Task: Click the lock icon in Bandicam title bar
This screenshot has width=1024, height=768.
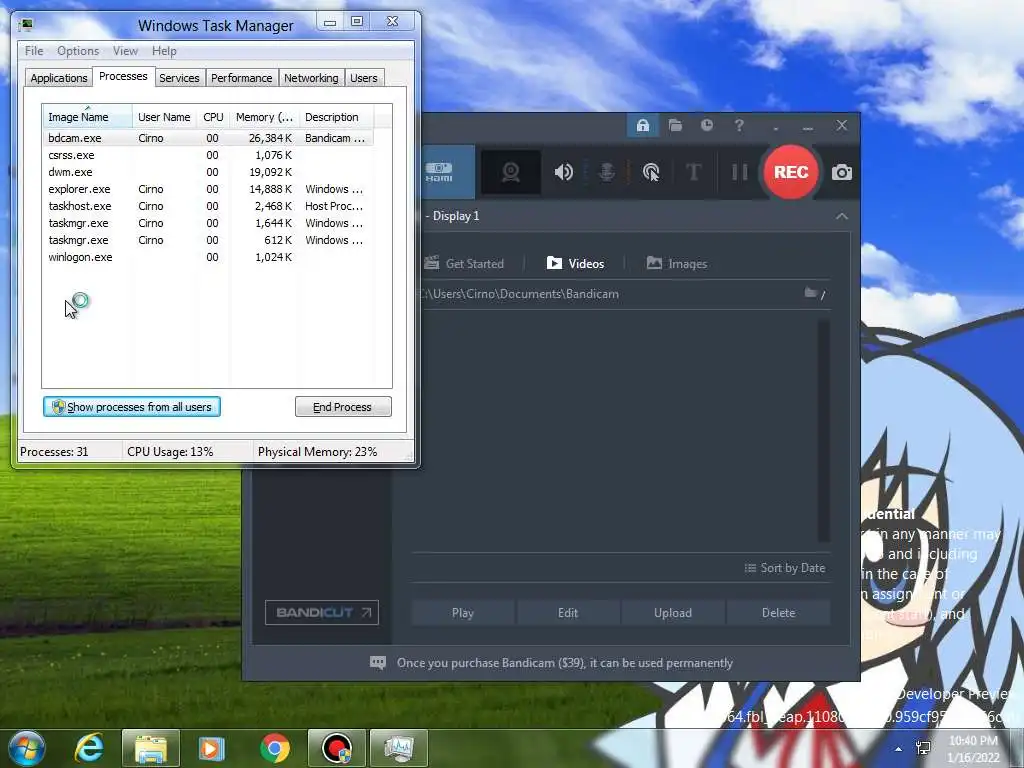Action: click(x=643, y=125)
